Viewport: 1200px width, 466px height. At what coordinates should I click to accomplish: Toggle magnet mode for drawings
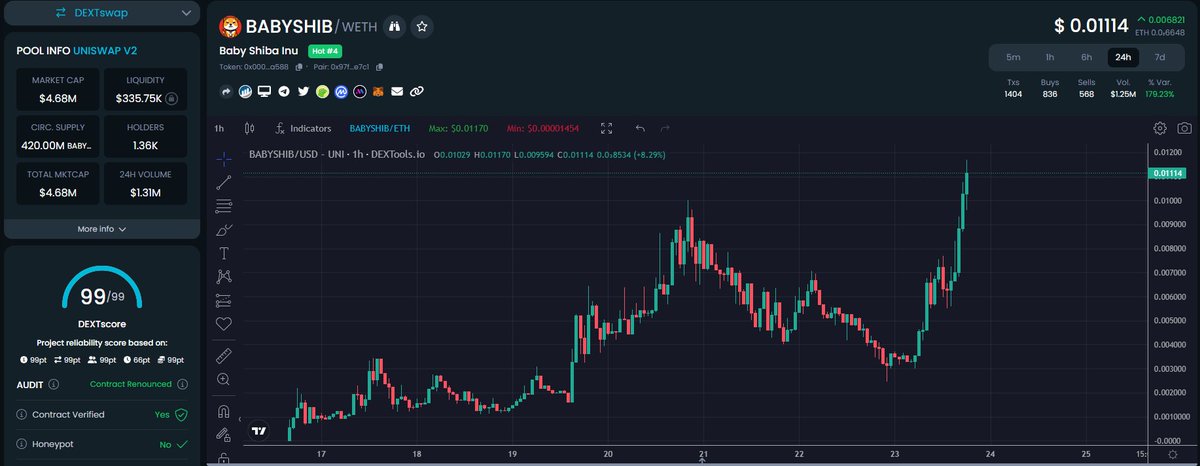click(224, 412)
